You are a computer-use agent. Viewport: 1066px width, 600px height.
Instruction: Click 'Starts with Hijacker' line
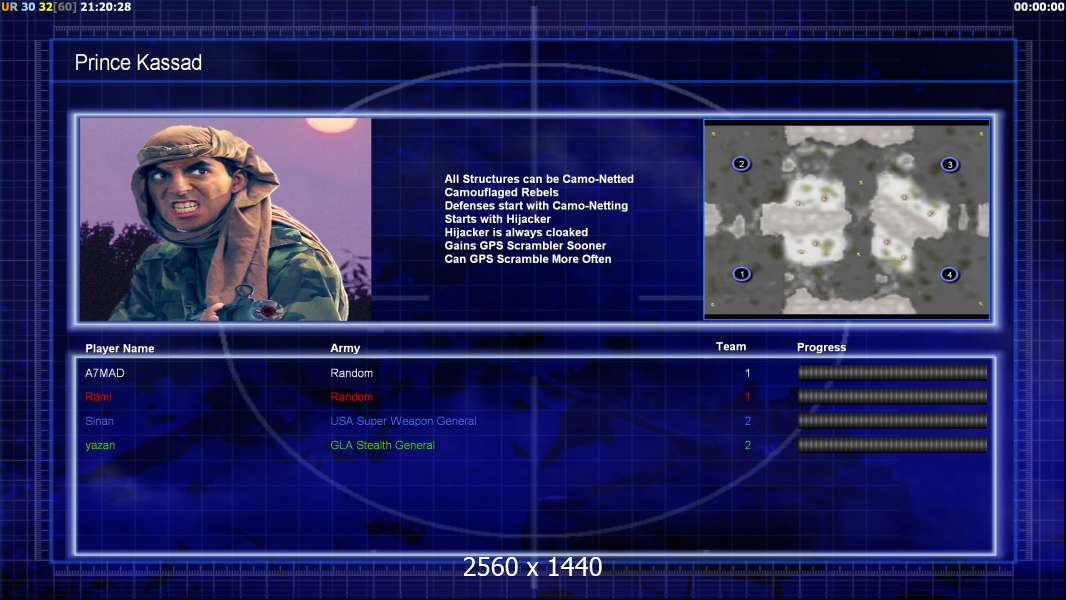point(498,219)
